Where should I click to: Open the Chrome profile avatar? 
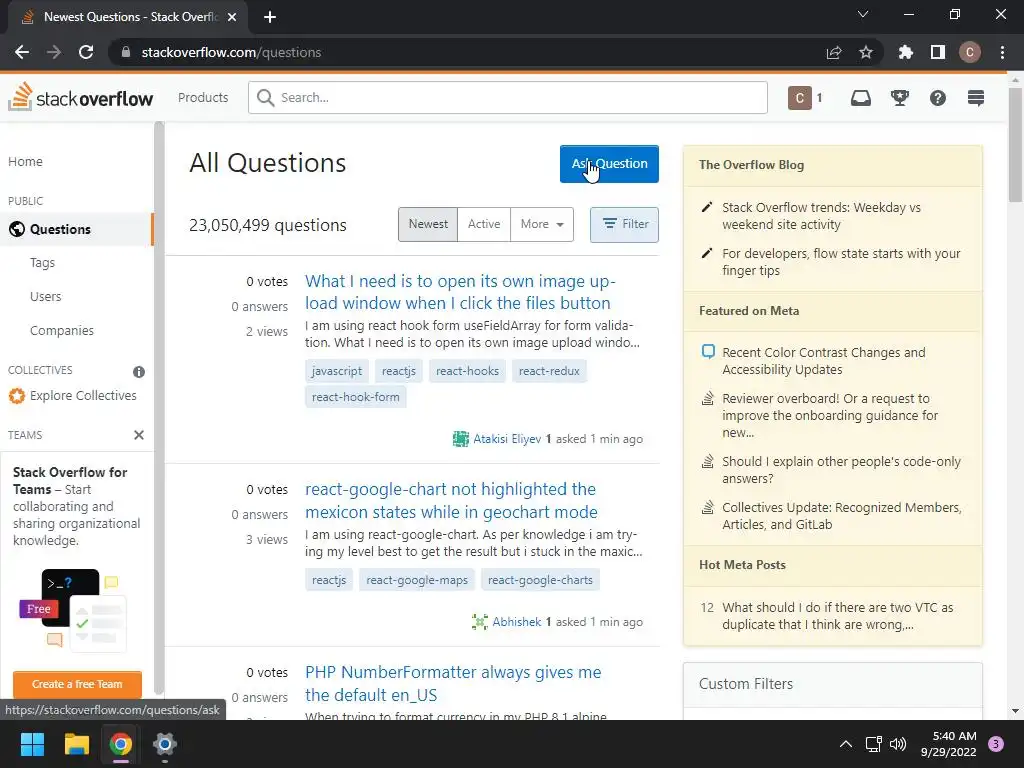click(969, 52)
